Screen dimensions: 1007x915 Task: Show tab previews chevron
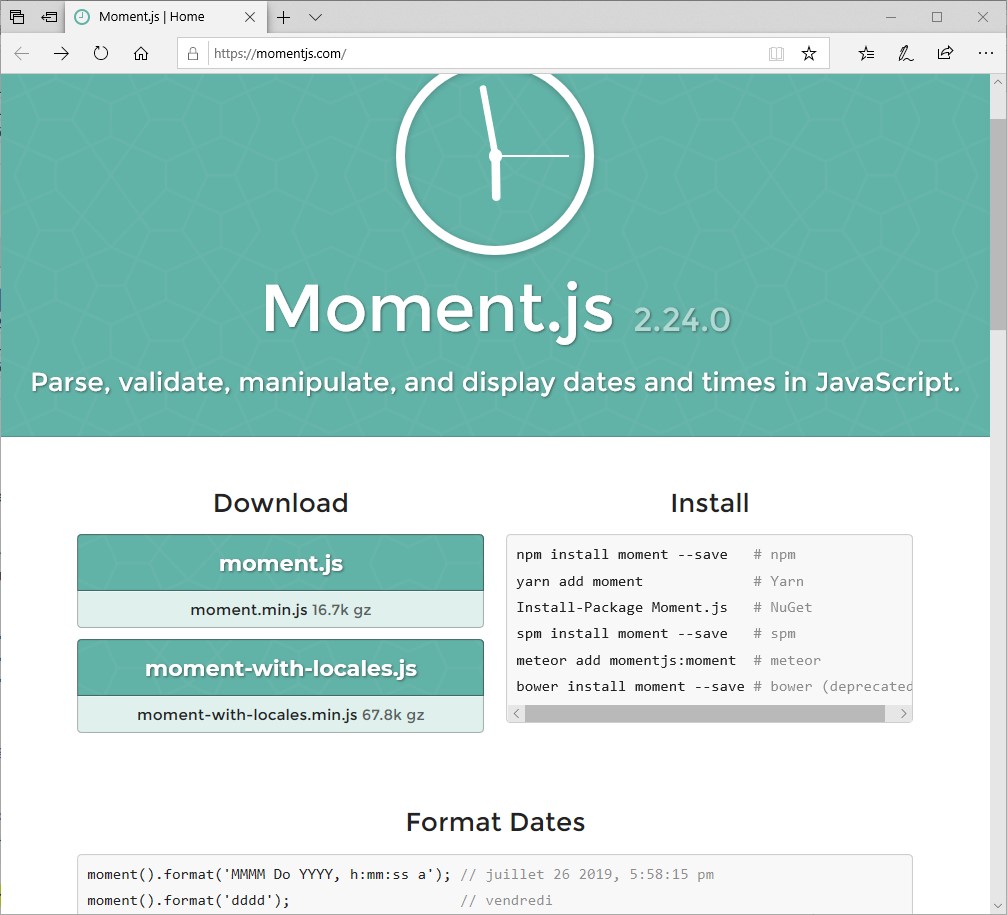coord(315,17)
